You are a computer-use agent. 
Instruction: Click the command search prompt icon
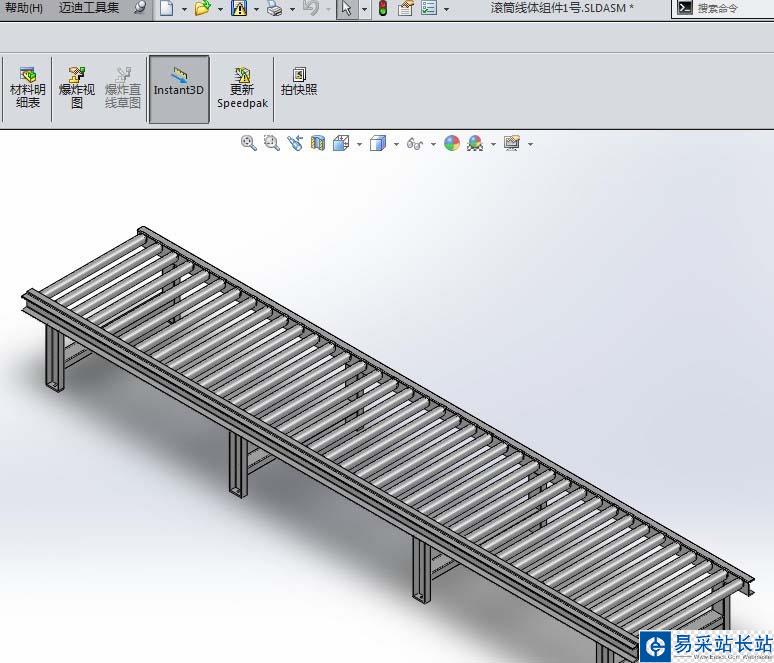point(684,8)
